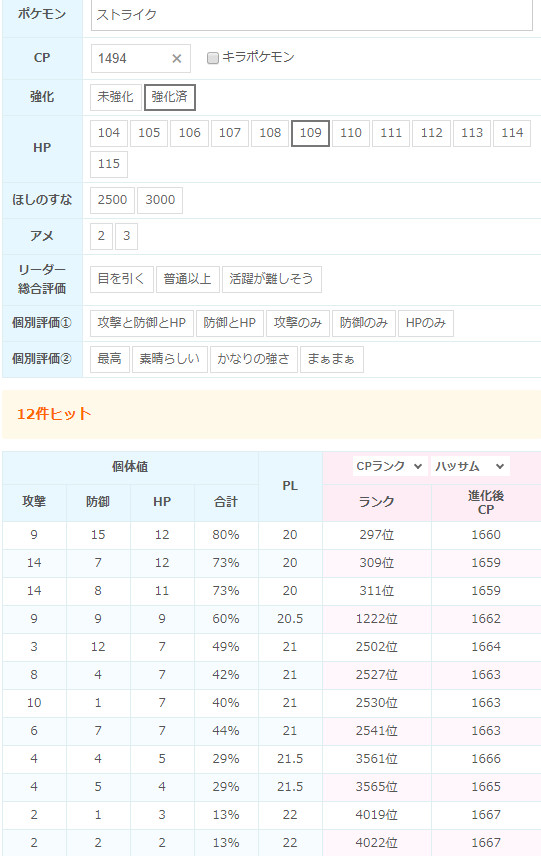Image resolution: width=541 pixels, height=856 pixels.
Task: Click the 3565位 rank cell
Action: (377, 787)
